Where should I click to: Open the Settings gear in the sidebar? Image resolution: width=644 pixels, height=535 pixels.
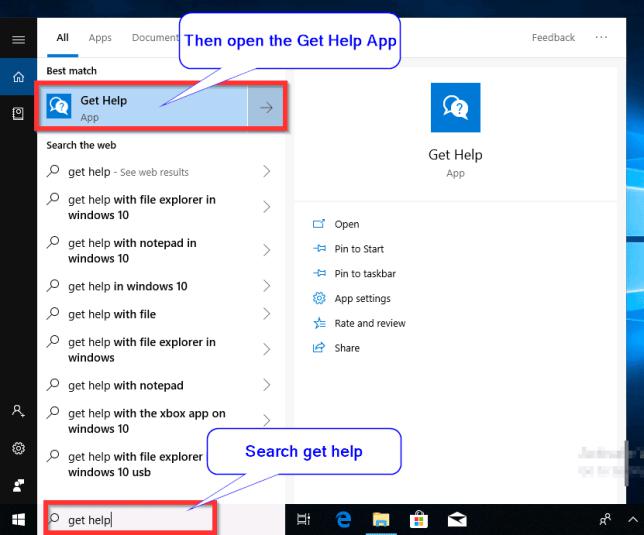[18, 448]
